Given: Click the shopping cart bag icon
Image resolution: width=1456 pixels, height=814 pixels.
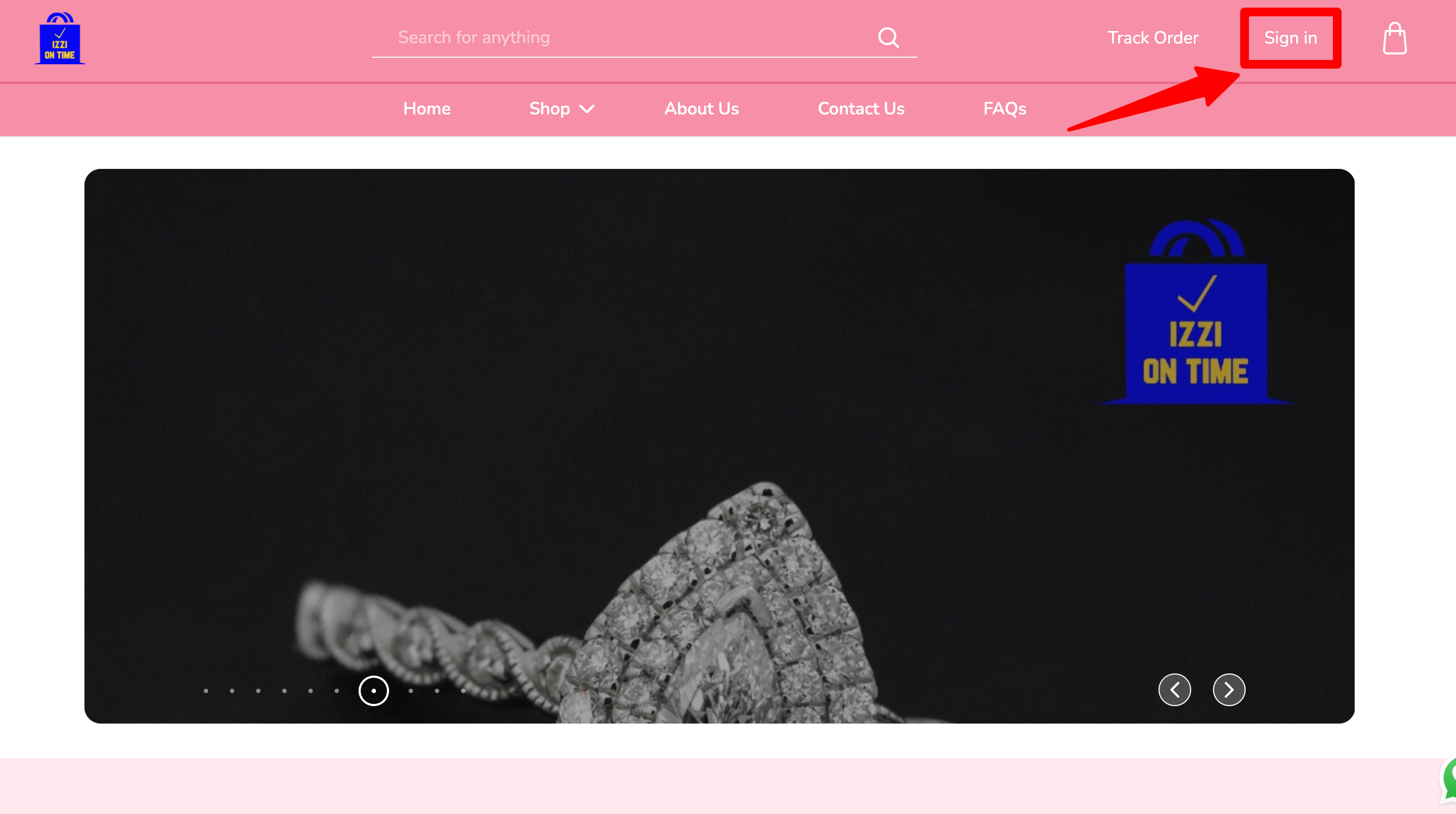Looking at the screenshot, I should [1395, 38].
